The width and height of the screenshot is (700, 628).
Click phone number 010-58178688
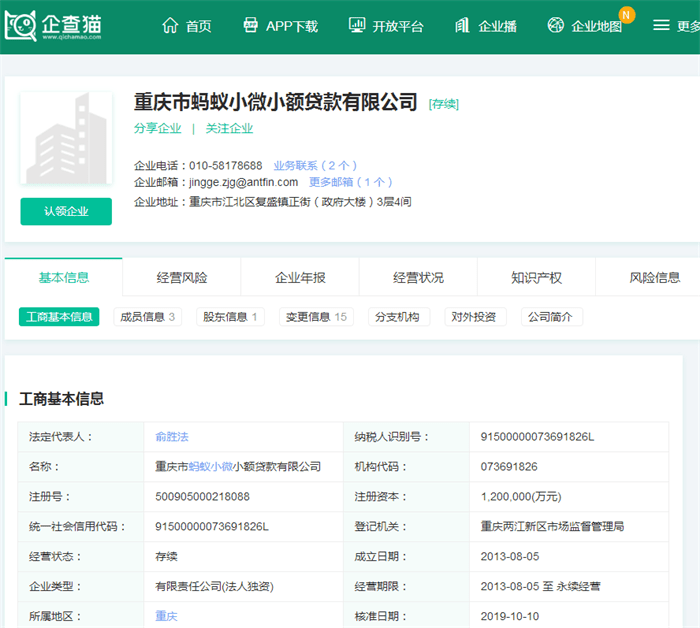coord(225,166)
